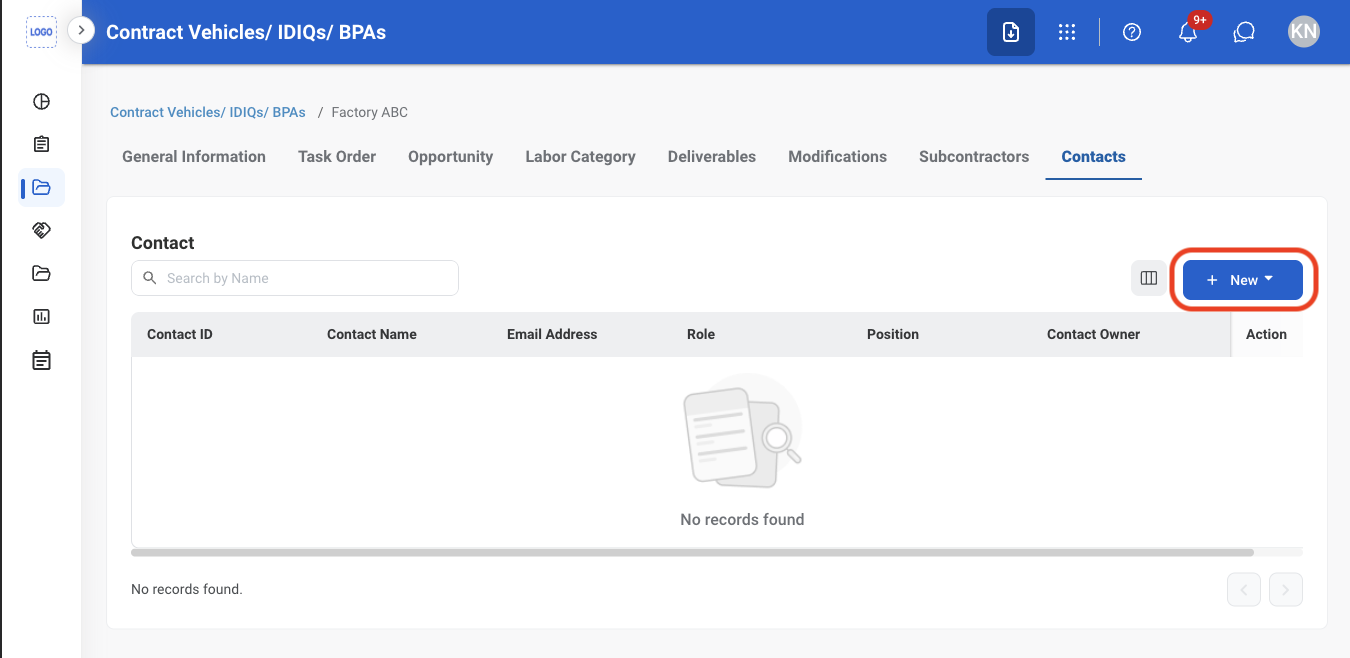Go to the previous page of contacts

tap(1244, 590)
